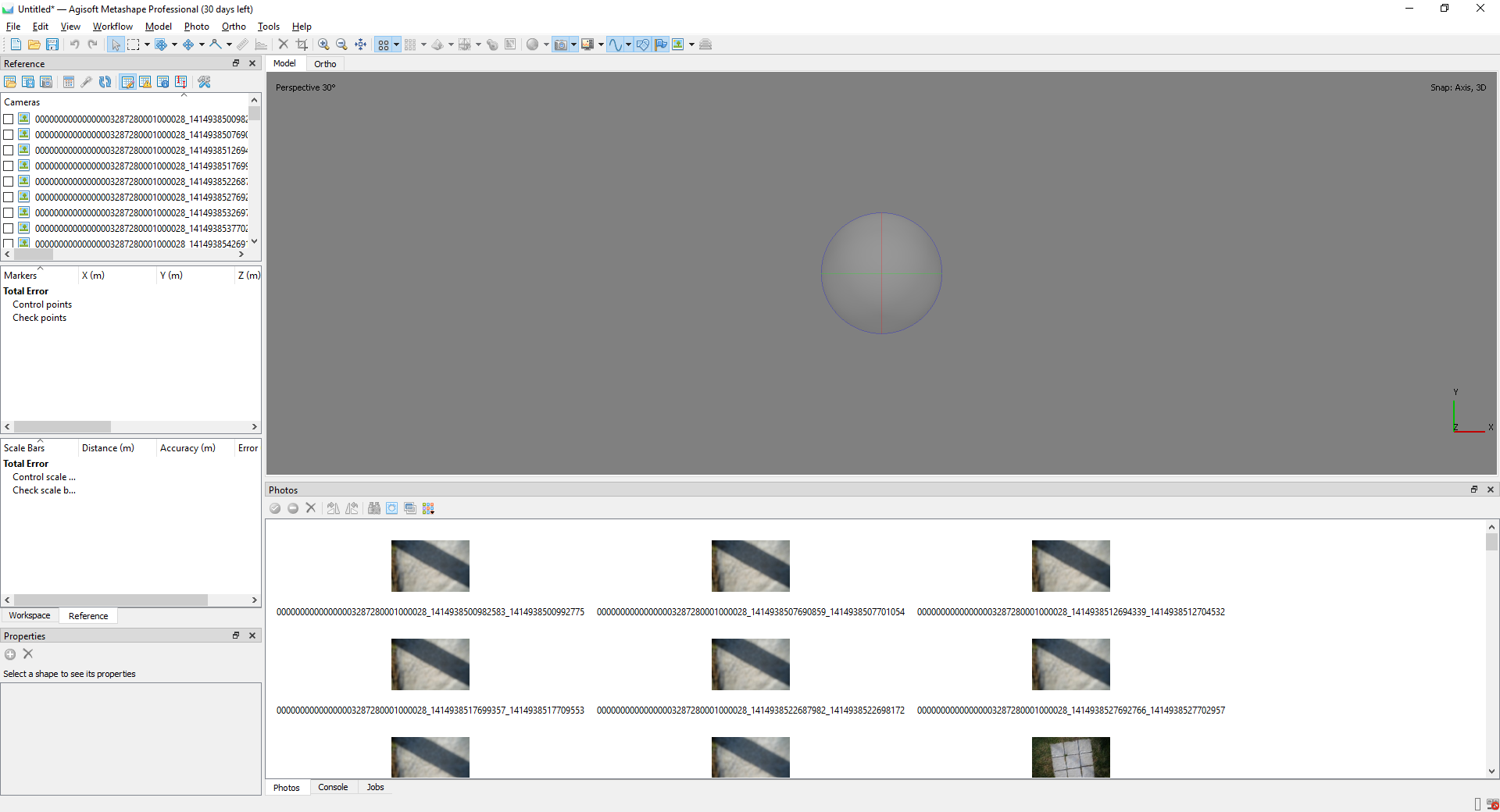Viewport: 1500px width, 812px height.
Task: Click the Update Transform refresh icon
Action: pyautogui.click(x=105, y=81)
